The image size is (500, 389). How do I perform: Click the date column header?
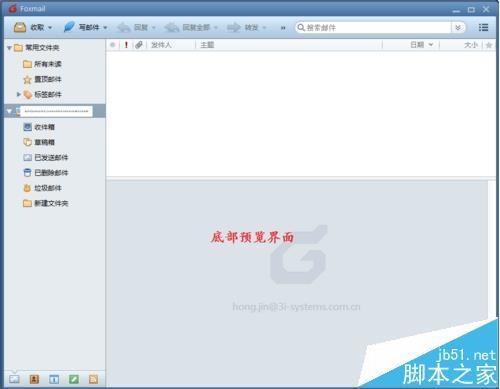click(x=421, y=45)
